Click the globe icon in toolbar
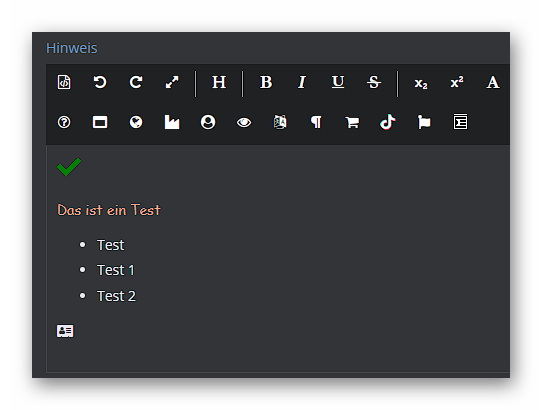Viewport: 542px width, 410px height. [x=136, y=122]
